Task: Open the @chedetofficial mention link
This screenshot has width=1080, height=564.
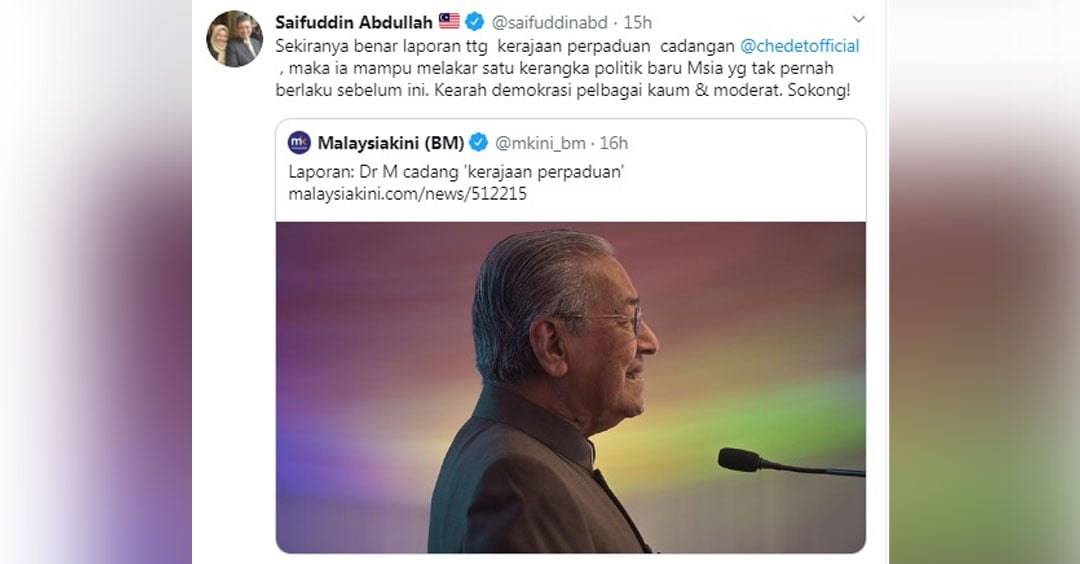Action: tap(800, 46)
